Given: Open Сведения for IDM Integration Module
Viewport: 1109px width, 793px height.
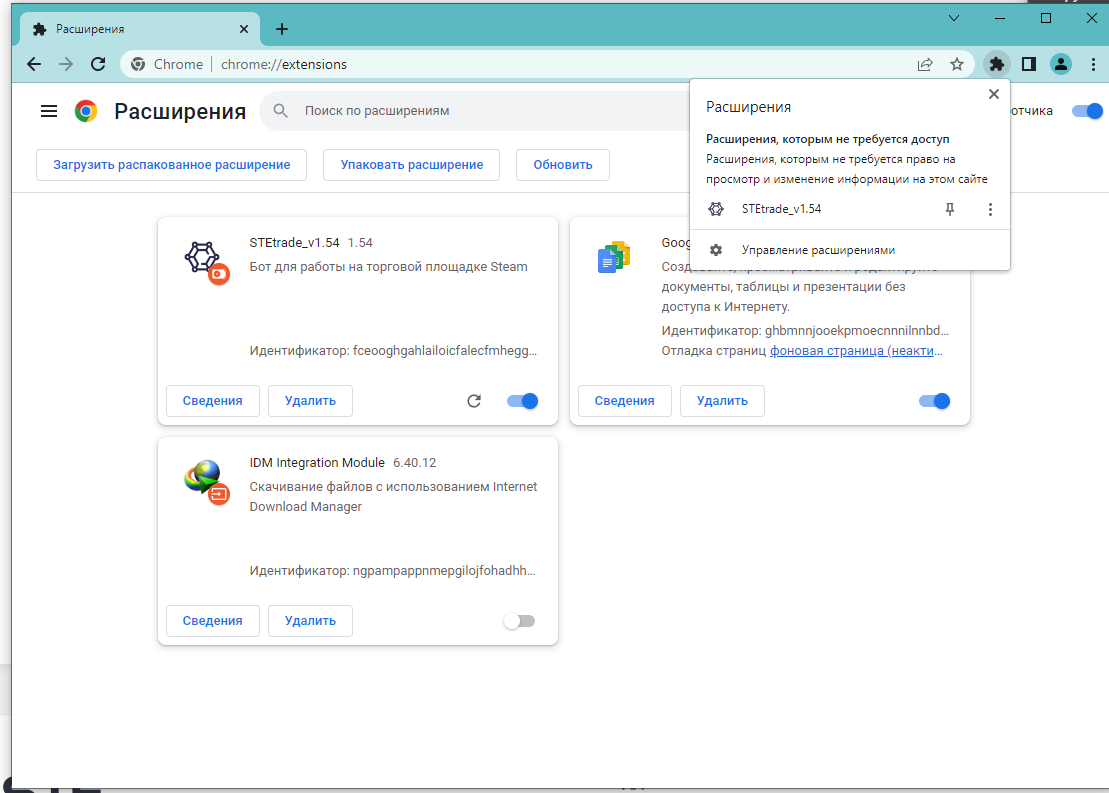Looking at the screenshot, I should [213, 621].
